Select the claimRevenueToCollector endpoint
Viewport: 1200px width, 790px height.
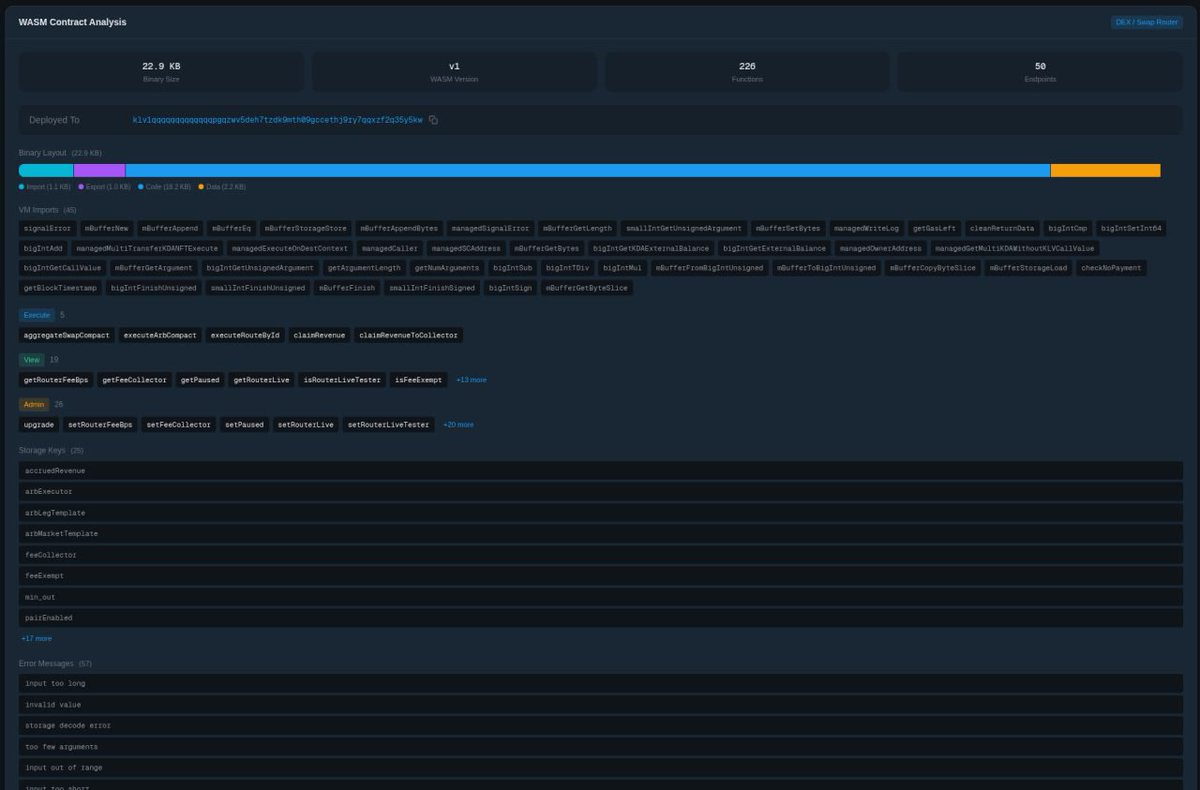point(410,335)
